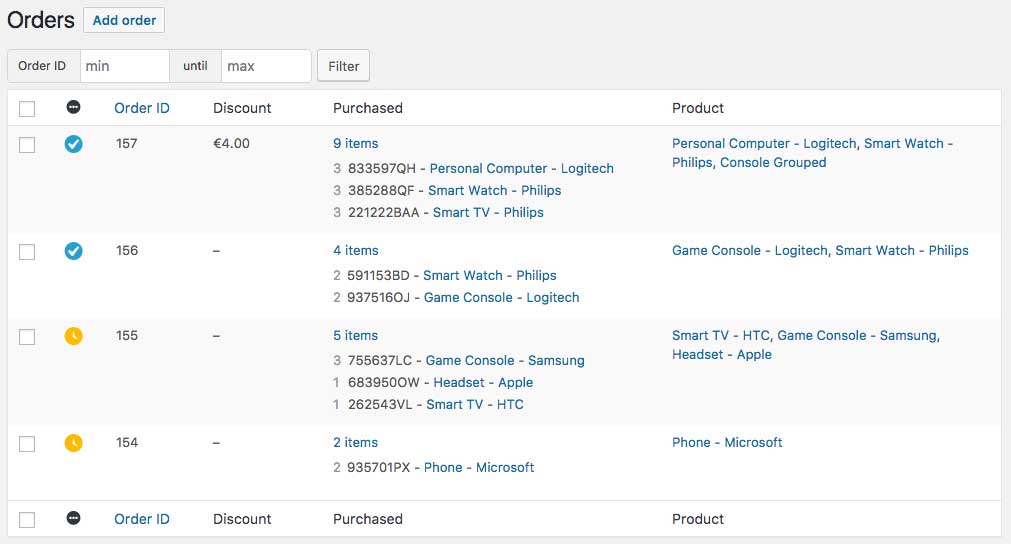Open Smart TV - HTC under 262543VL
This screenshot has height=544, width=1011.
[x=475, y=404]
